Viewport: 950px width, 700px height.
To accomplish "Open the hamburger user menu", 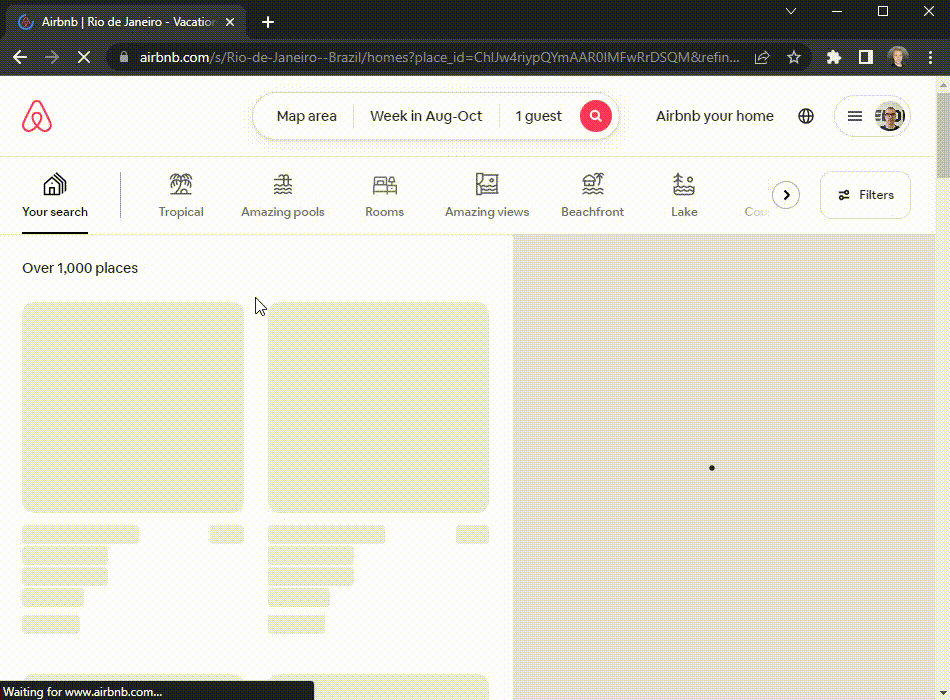I will pos(854,116).
